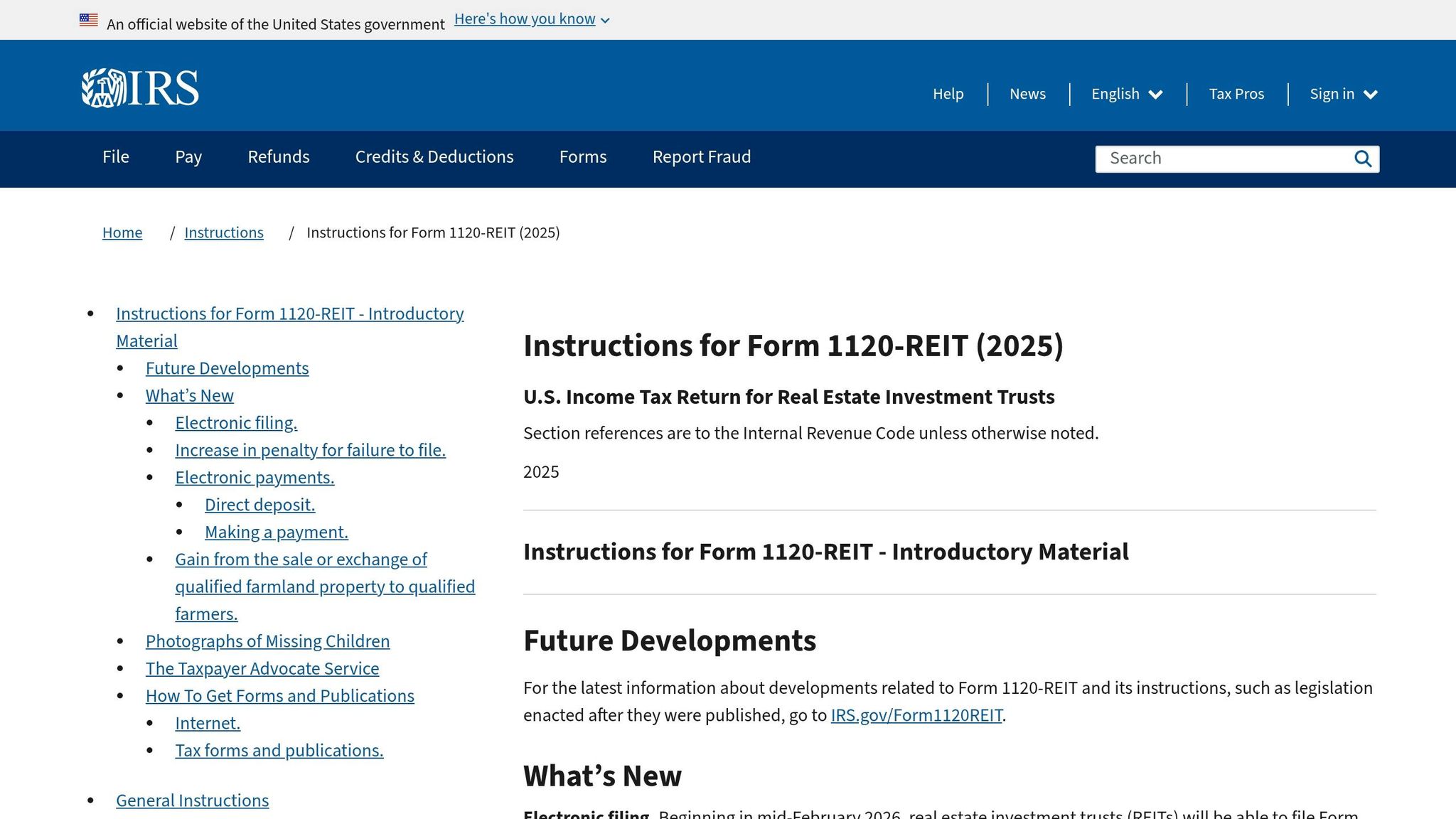Go to Home breadcrumb
The width and height of the screenshot is (1456, 819).
pyautogui.click(x=122, y=232)
